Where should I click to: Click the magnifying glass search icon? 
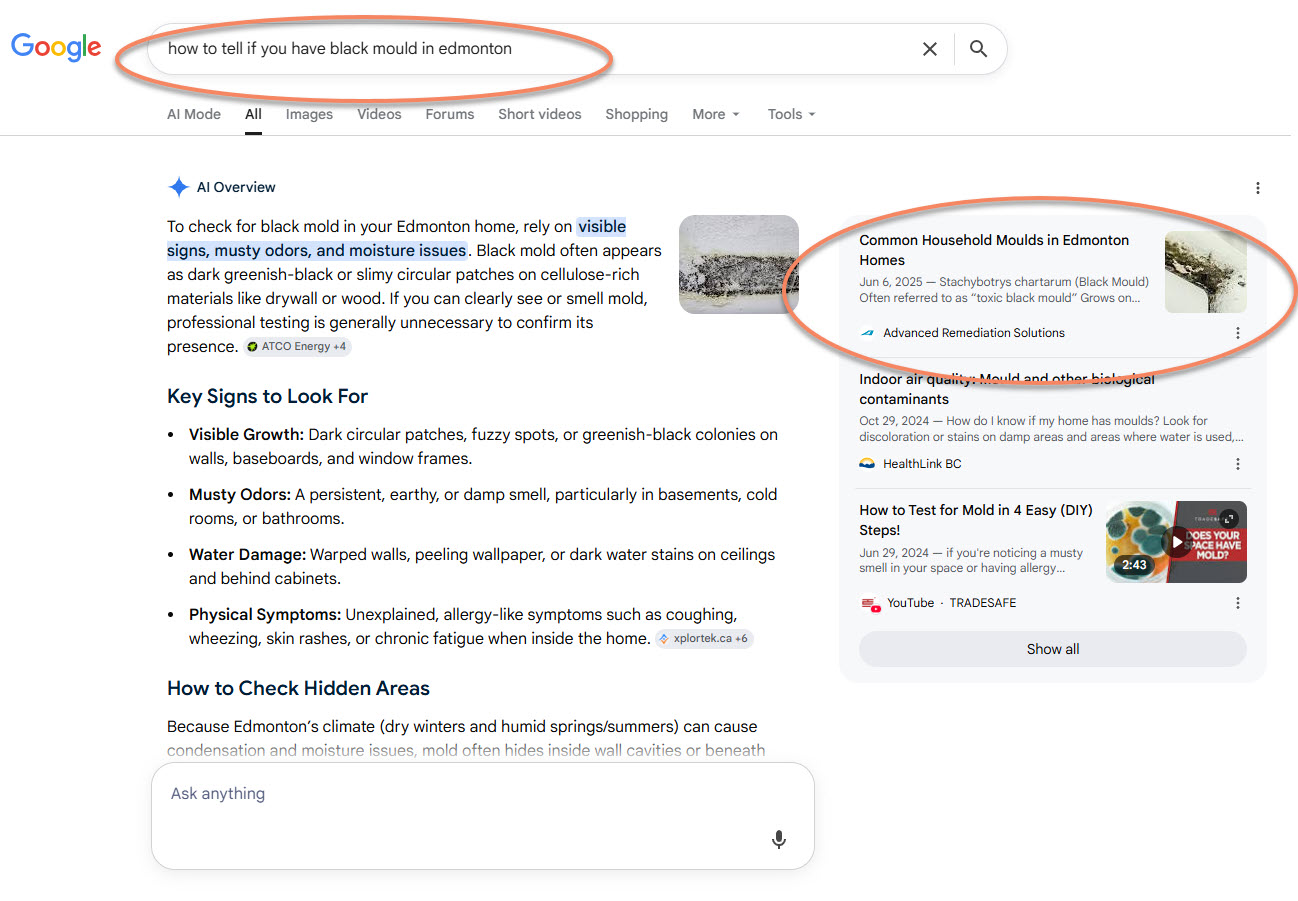pyautogui.click(x=978, y=49)
